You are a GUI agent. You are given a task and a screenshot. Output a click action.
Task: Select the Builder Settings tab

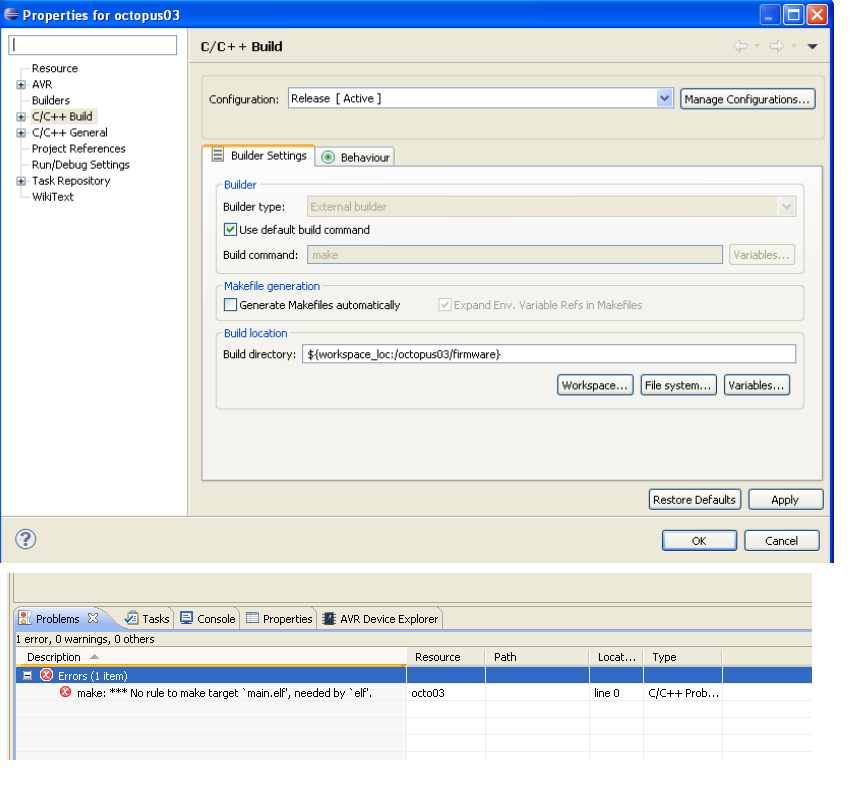259,155
